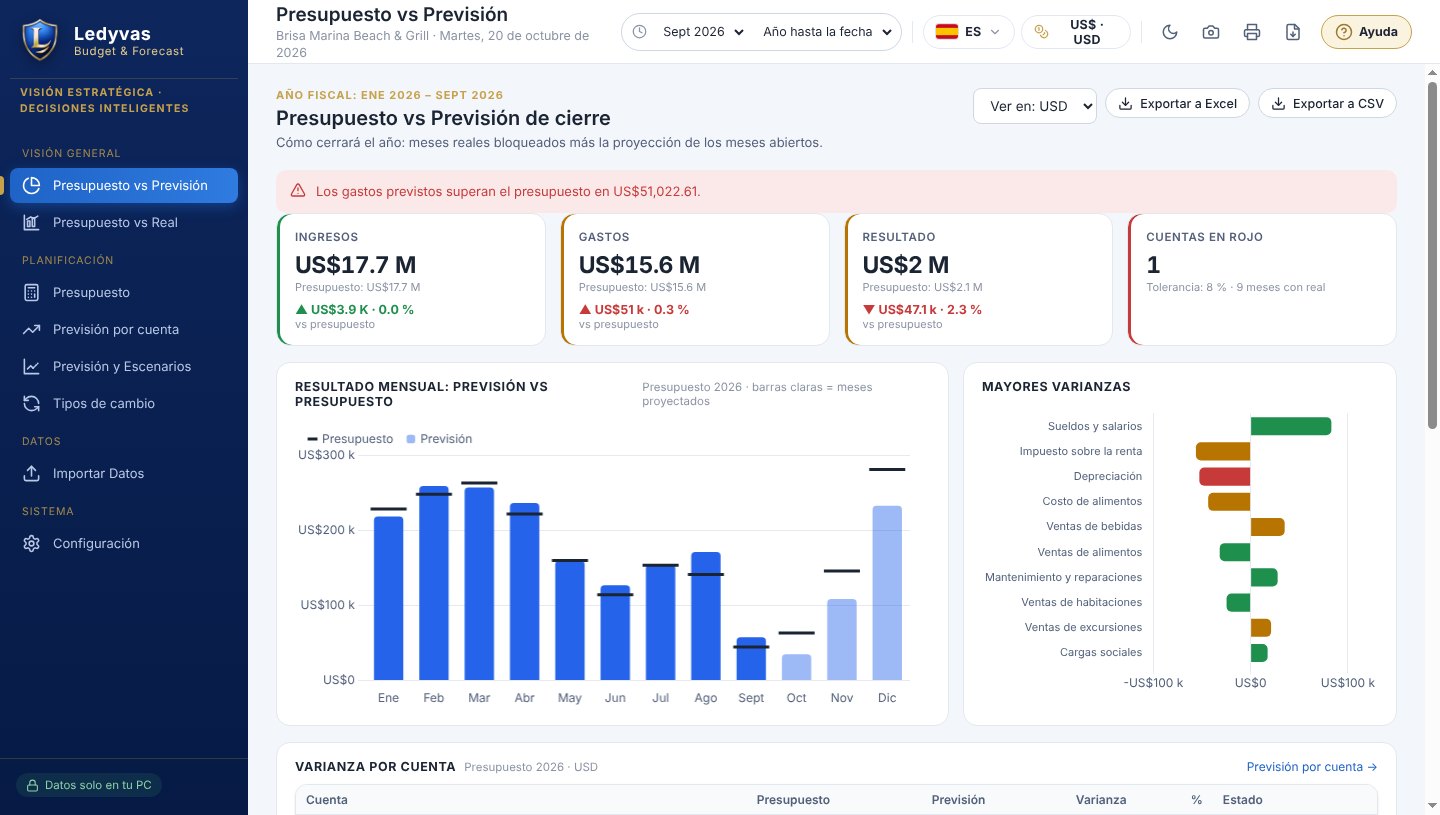This screenshot has height=815, width=1440.
Task: Click the clock icon beside Sept 2026
Action: [640, 32]
